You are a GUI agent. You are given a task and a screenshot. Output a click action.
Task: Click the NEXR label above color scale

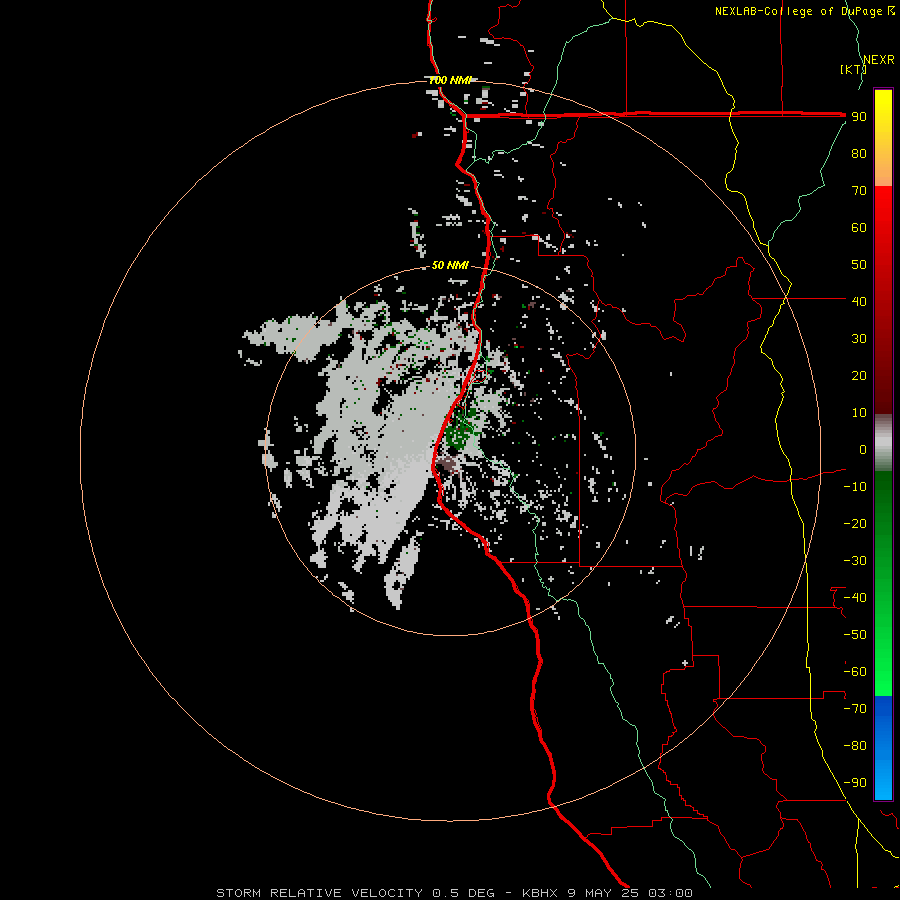pos(878,60)
